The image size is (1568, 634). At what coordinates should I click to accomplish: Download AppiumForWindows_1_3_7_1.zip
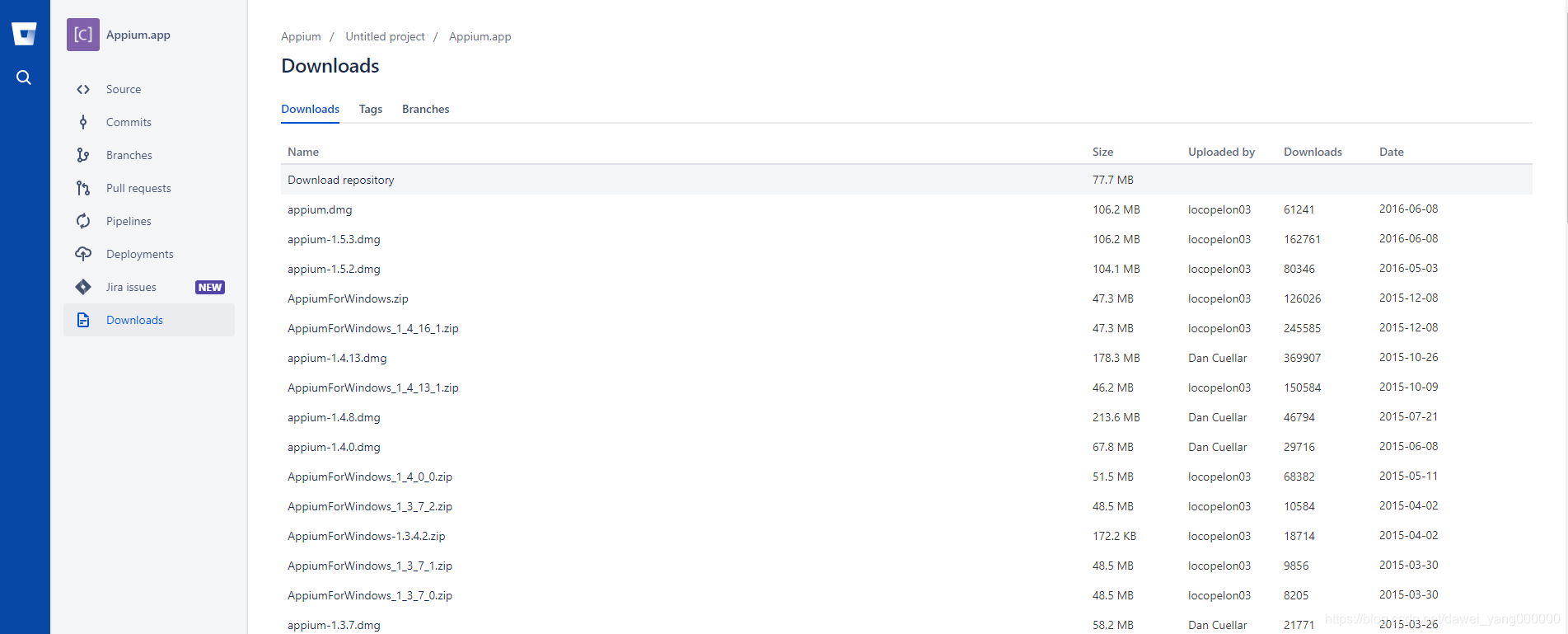[370, 566]
